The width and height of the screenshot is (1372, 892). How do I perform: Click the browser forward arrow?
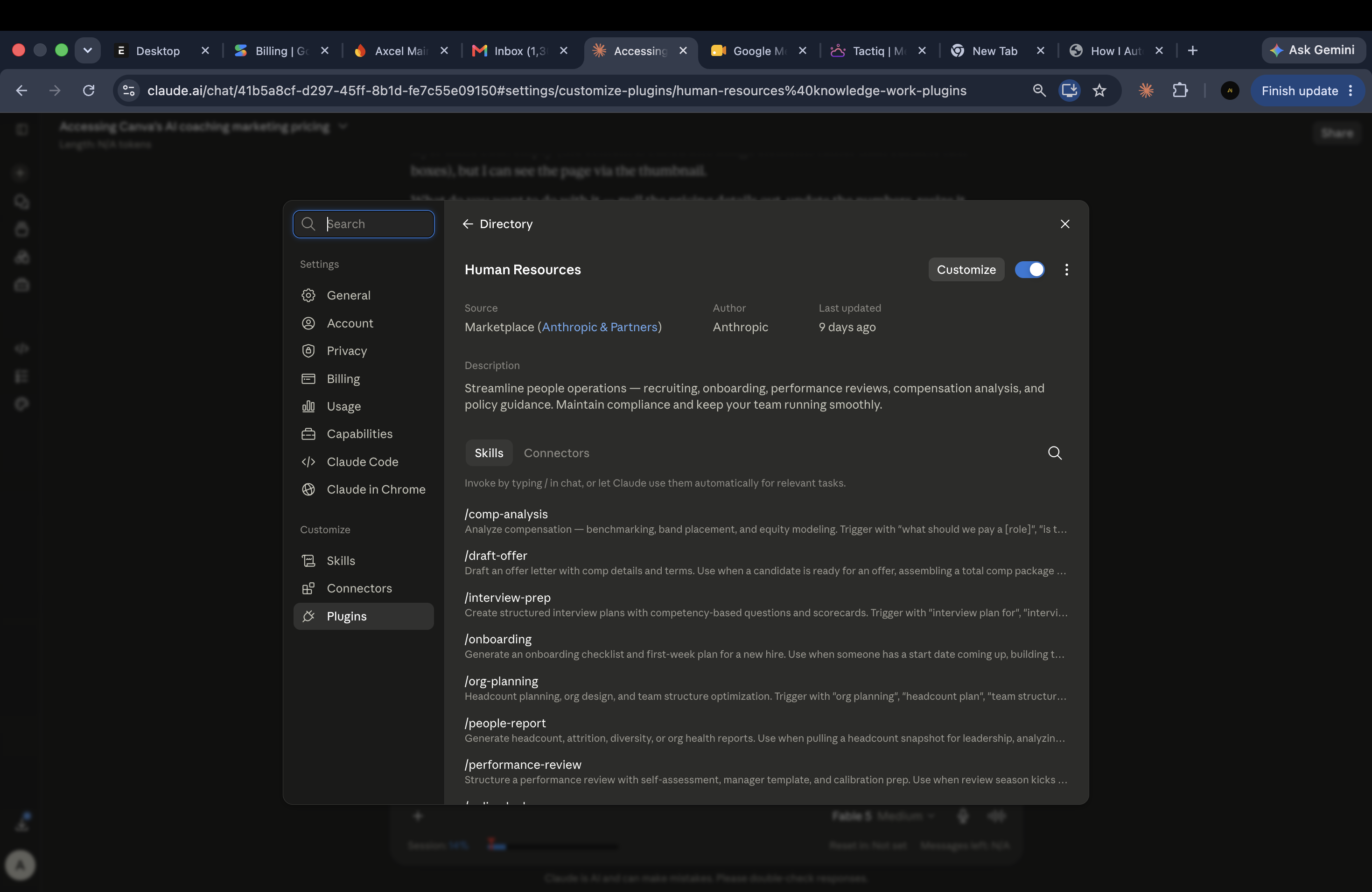55,91
